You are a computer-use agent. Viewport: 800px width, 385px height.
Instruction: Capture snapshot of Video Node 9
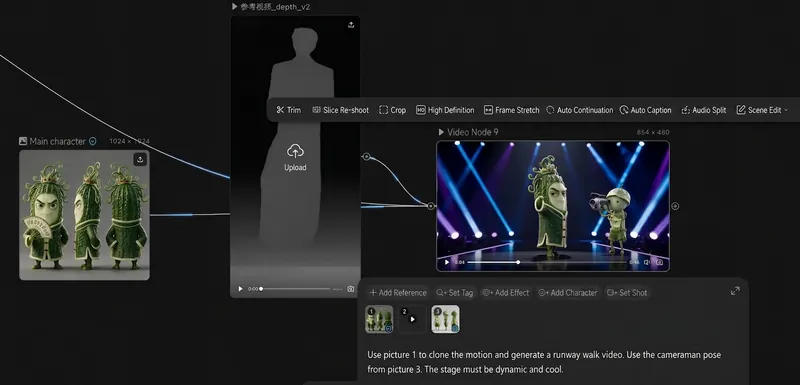pos(660,263)
